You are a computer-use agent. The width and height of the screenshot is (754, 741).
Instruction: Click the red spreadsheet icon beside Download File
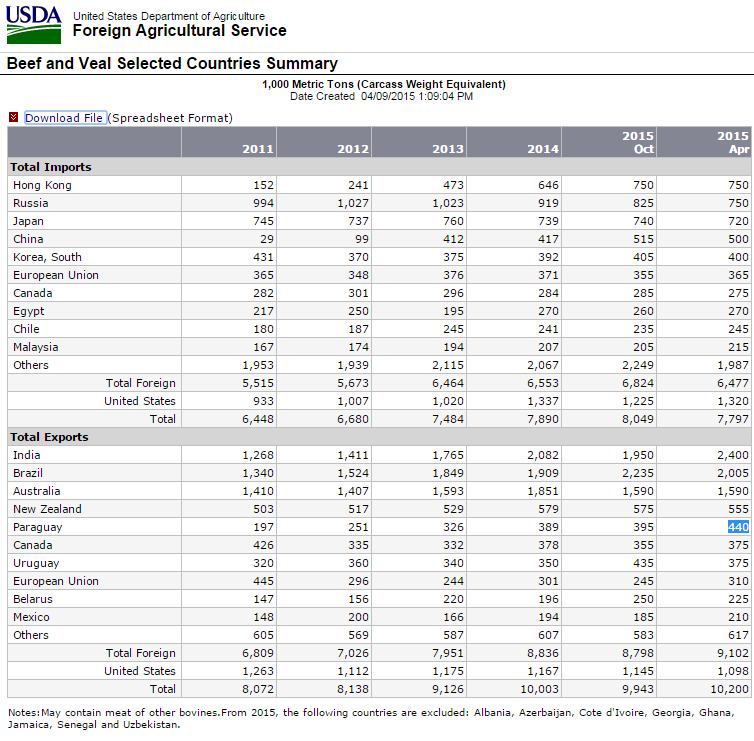point(14,118)
